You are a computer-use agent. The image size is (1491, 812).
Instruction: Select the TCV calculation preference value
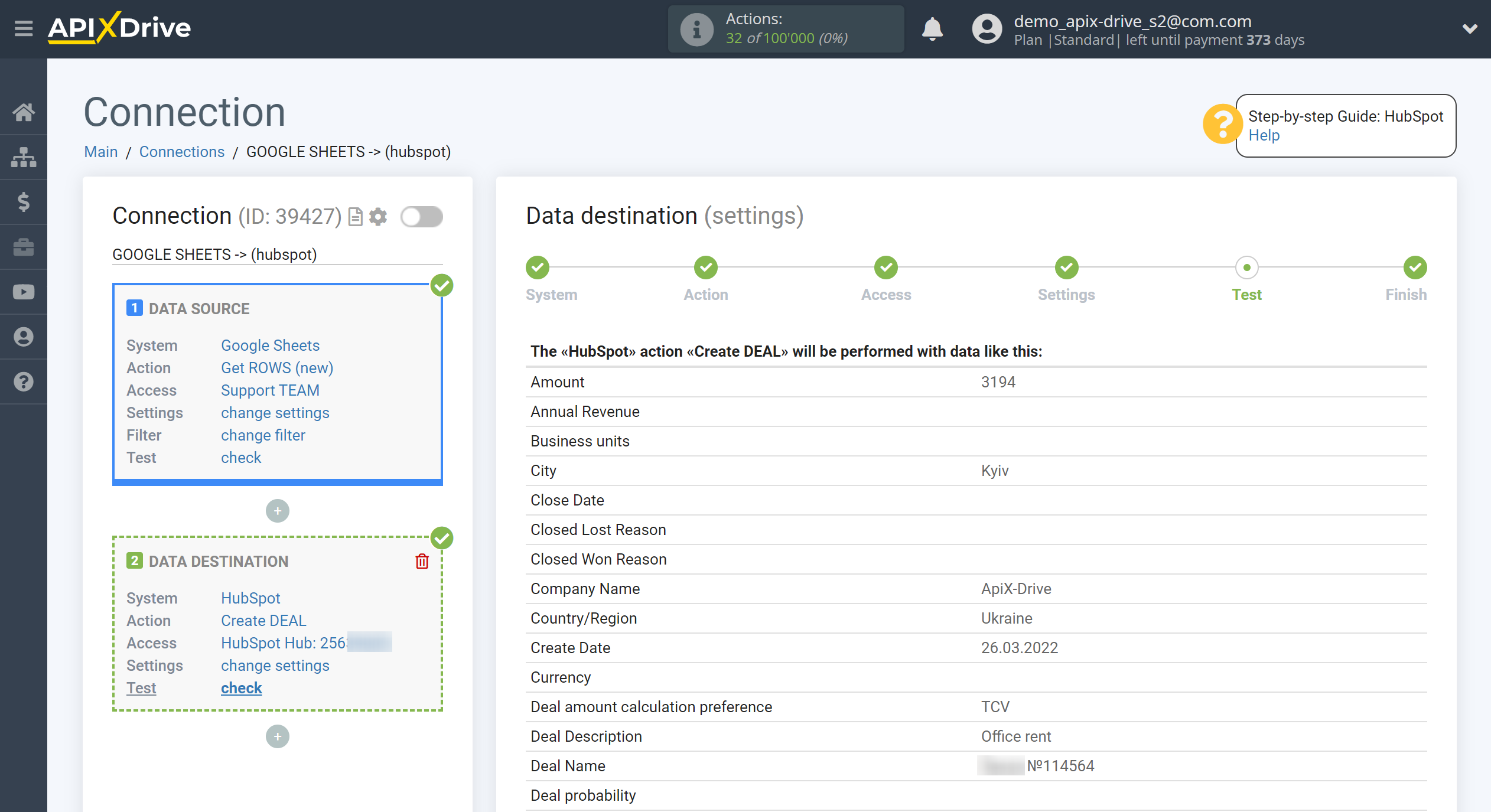point(995,707)
